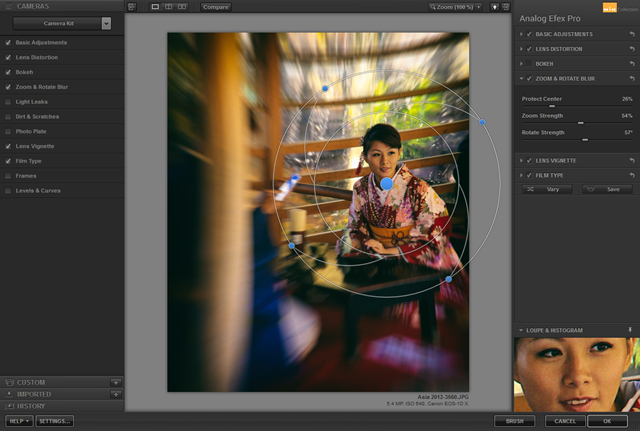Viewport: 640px width, 431px height.
Task: Switch to split preview view icon
Action: coord(168,6)
